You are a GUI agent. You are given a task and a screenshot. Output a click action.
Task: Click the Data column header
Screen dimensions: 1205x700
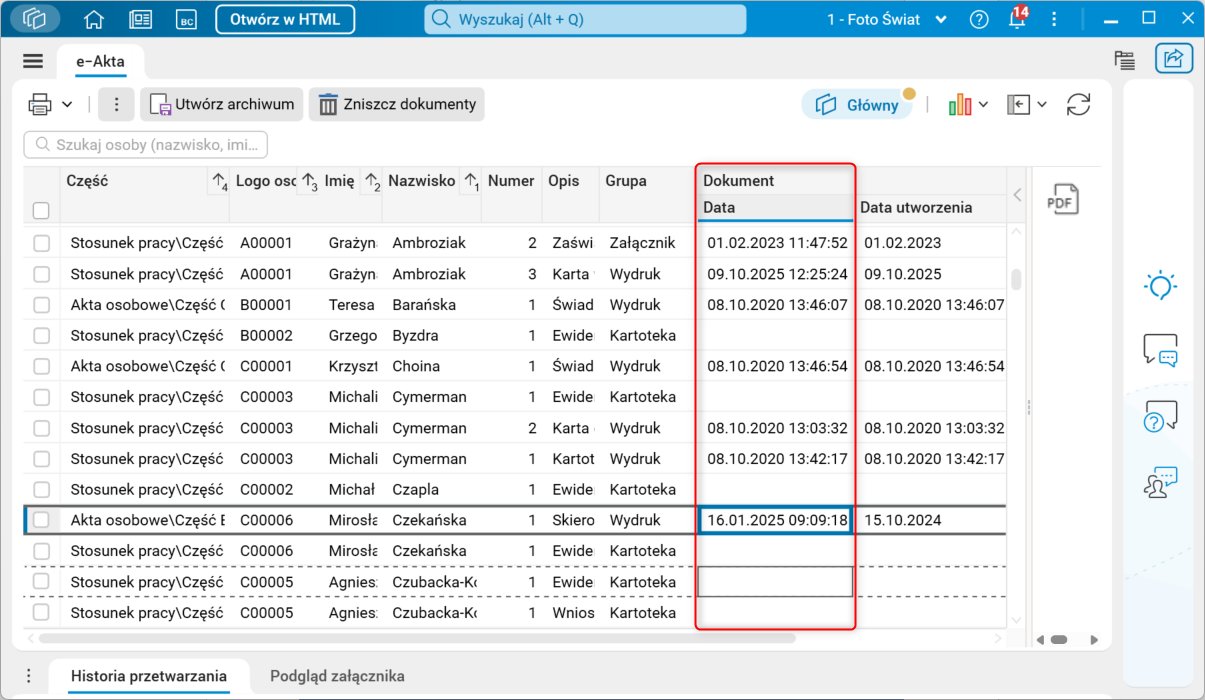click(775, 208)
